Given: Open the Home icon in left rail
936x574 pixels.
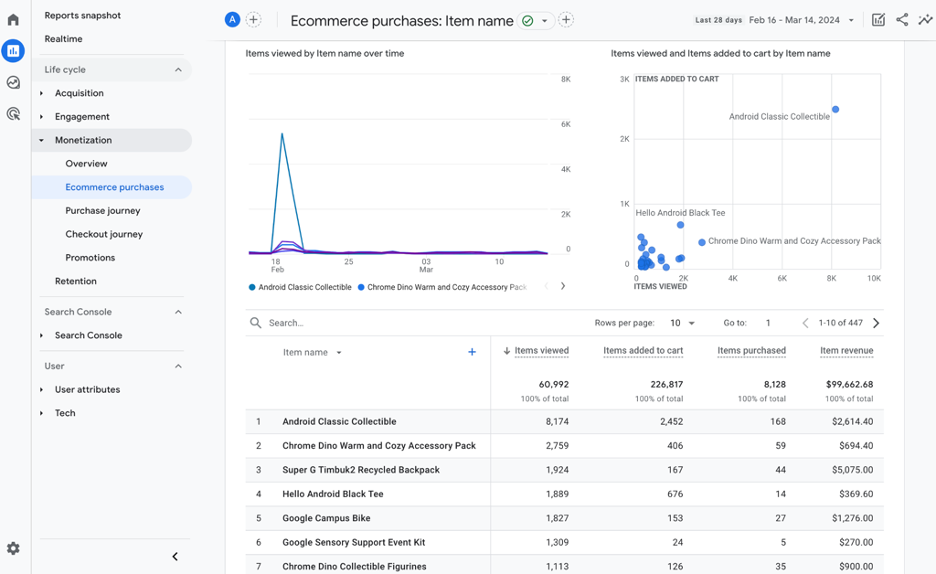Looking at the screenshot, I should (13, 20).
